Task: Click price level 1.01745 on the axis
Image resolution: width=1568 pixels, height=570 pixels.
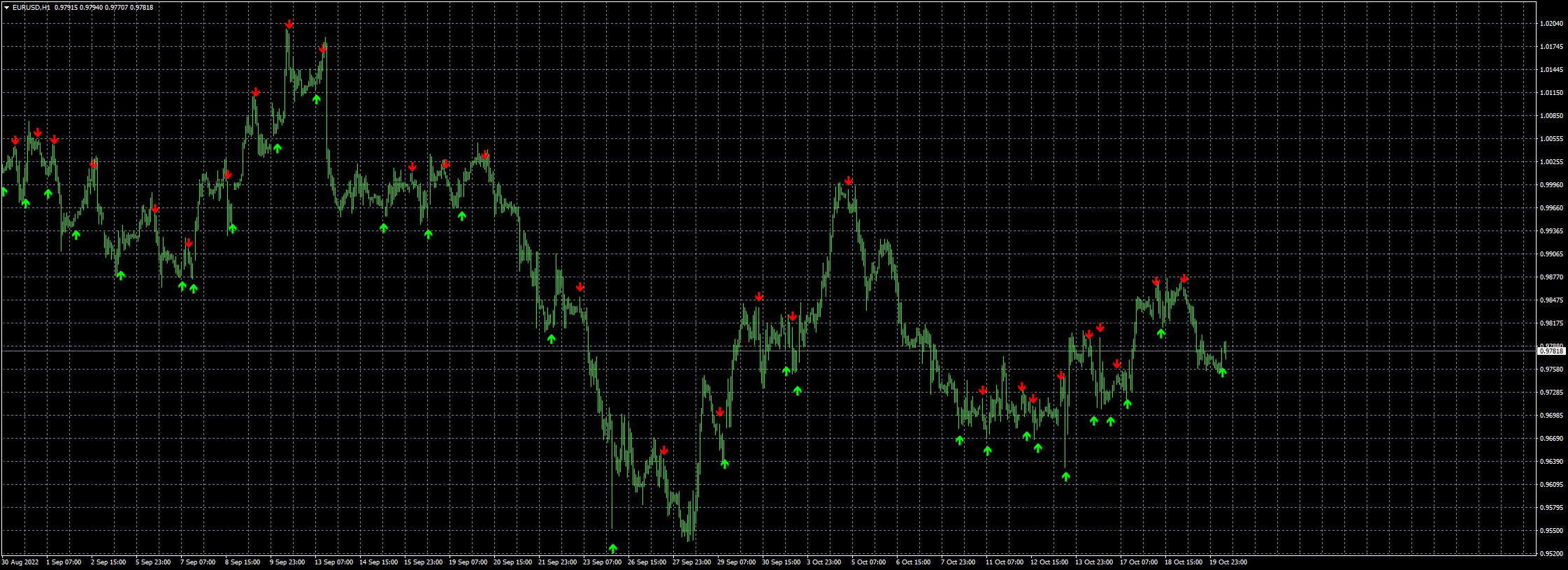Action: pos(1551,47)
